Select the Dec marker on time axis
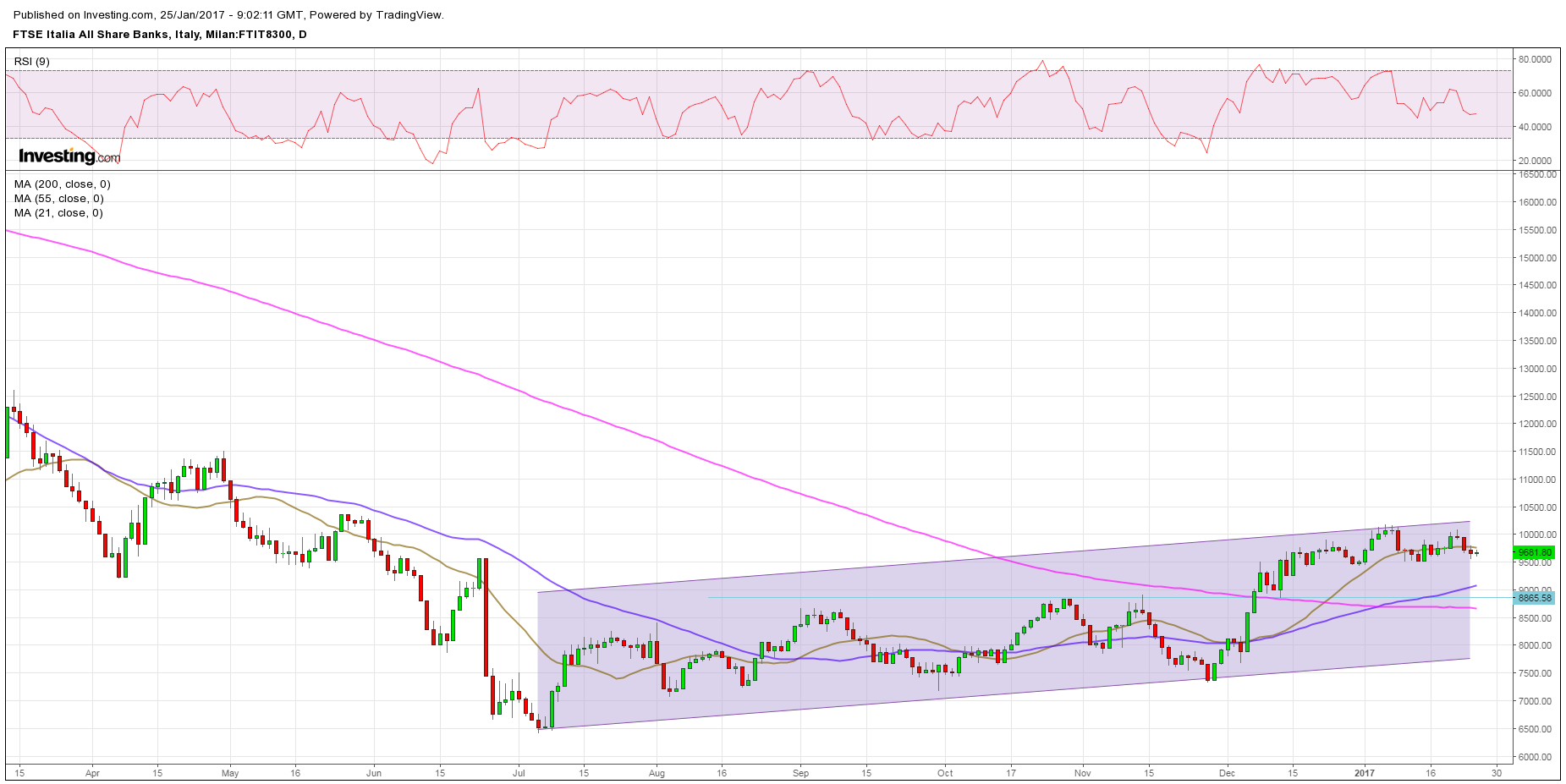Screen dimensions: 1566x784 (x=1227, y=773)
